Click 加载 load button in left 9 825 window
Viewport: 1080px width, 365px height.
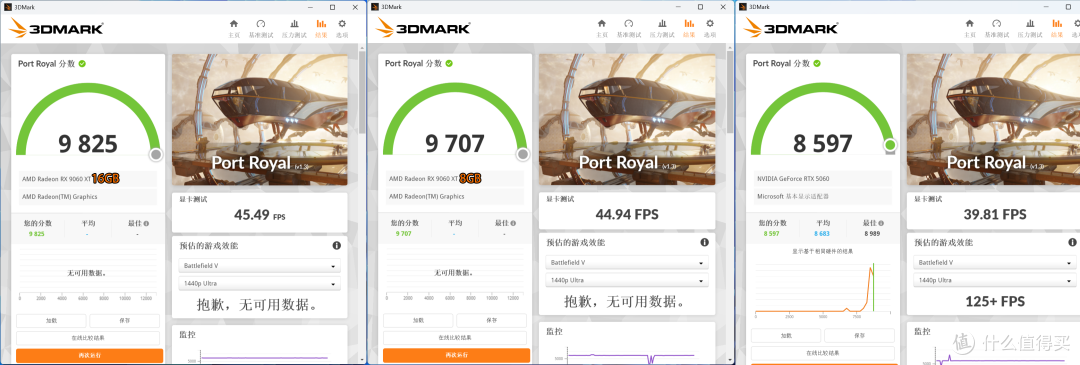click(51, 321)
